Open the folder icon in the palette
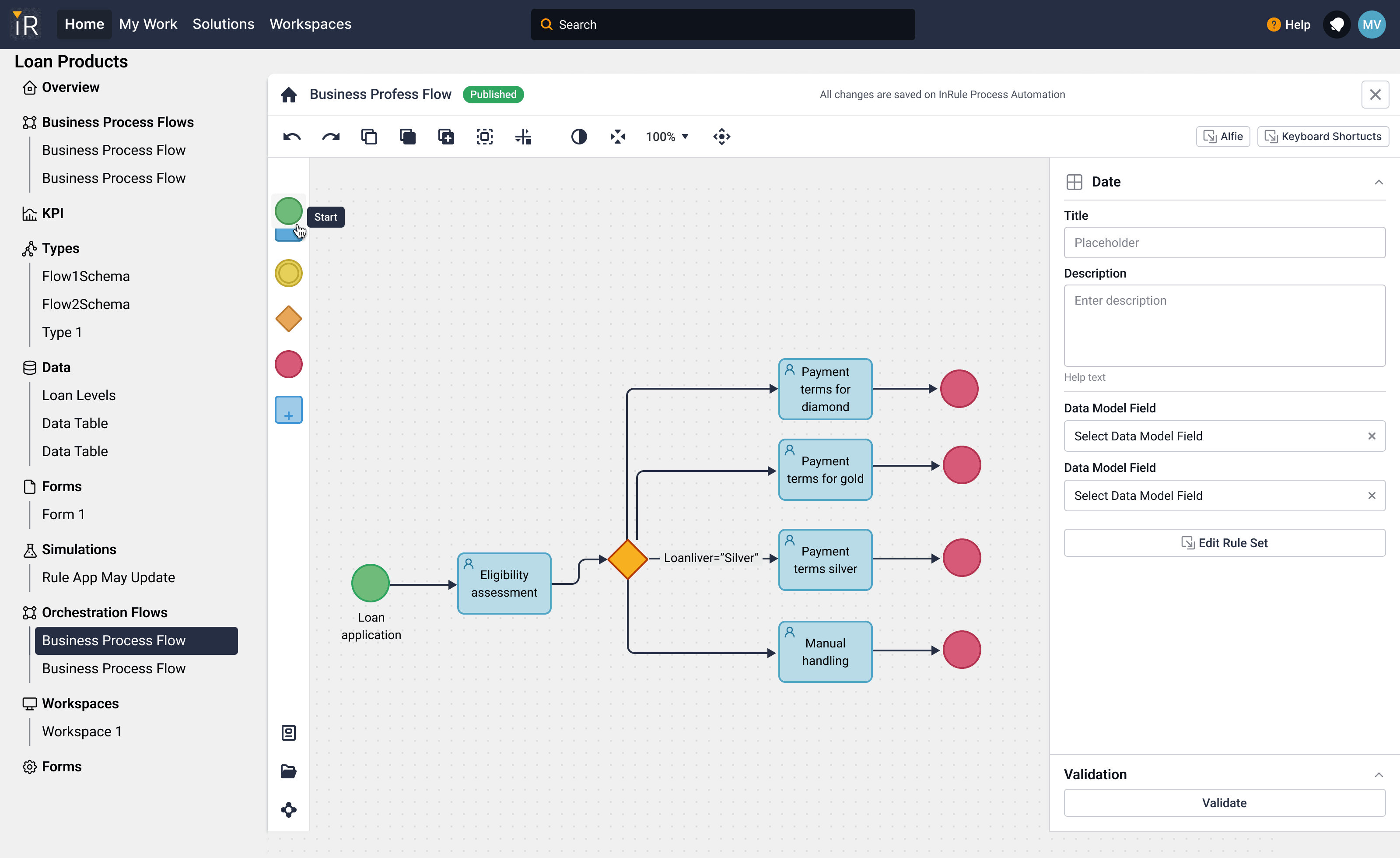Screen dimensions: 1400x858 tap(289, 771)
